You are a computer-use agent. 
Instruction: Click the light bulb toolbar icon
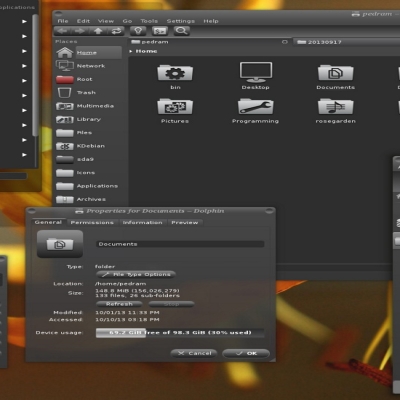138,31
